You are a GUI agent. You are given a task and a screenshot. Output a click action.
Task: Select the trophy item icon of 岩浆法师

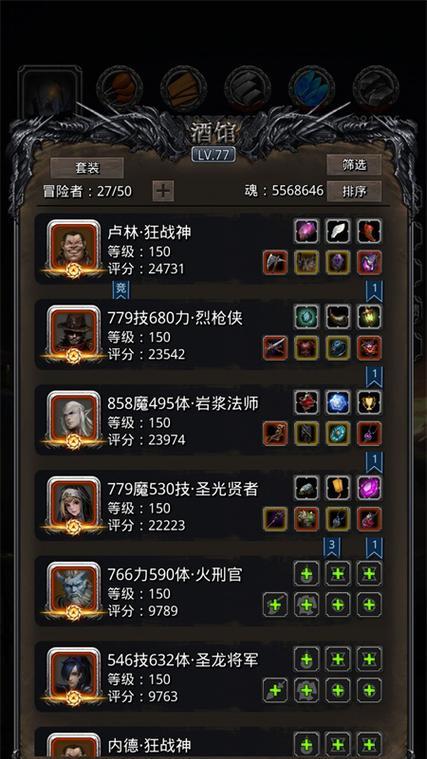369,402
